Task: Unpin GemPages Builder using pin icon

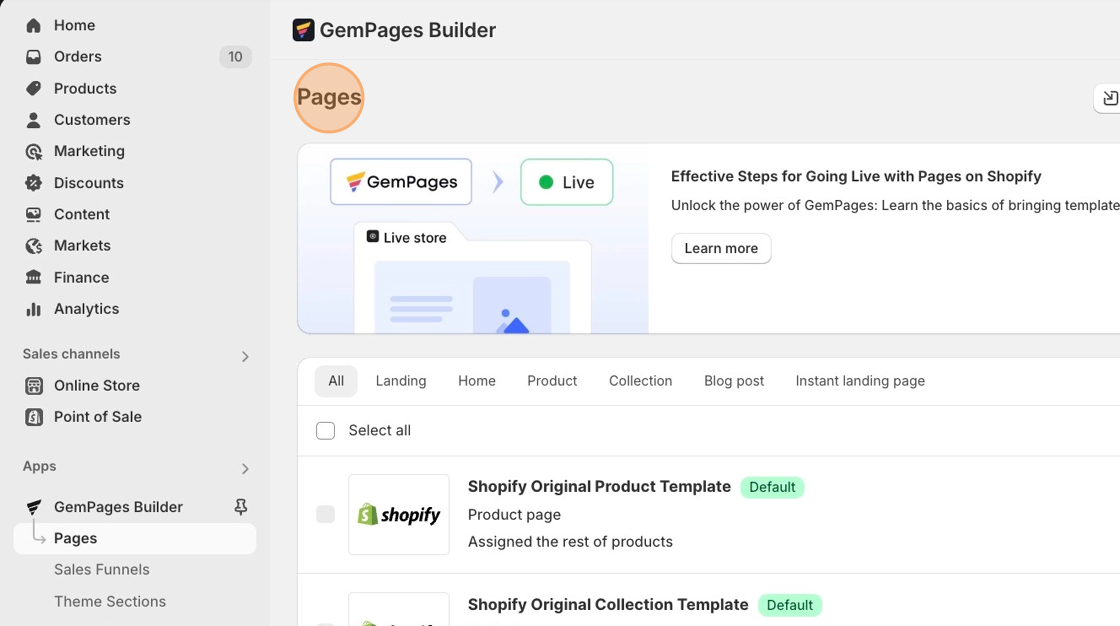Action: (240, 507)
